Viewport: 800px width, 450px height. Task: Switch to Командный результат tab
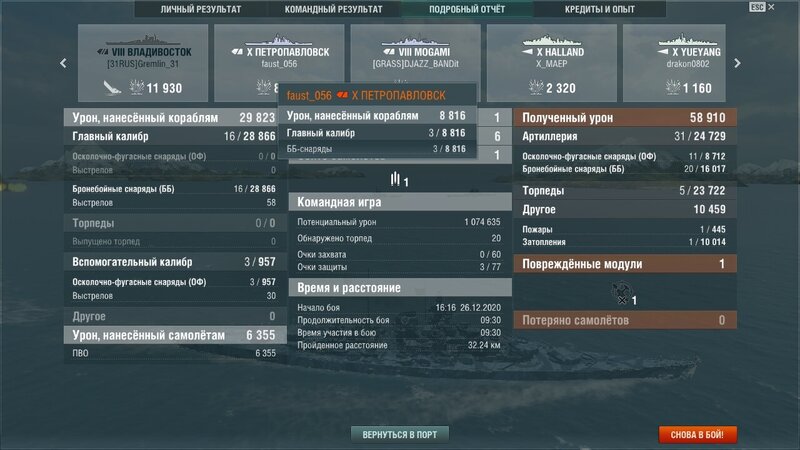[x=334, y=9]
